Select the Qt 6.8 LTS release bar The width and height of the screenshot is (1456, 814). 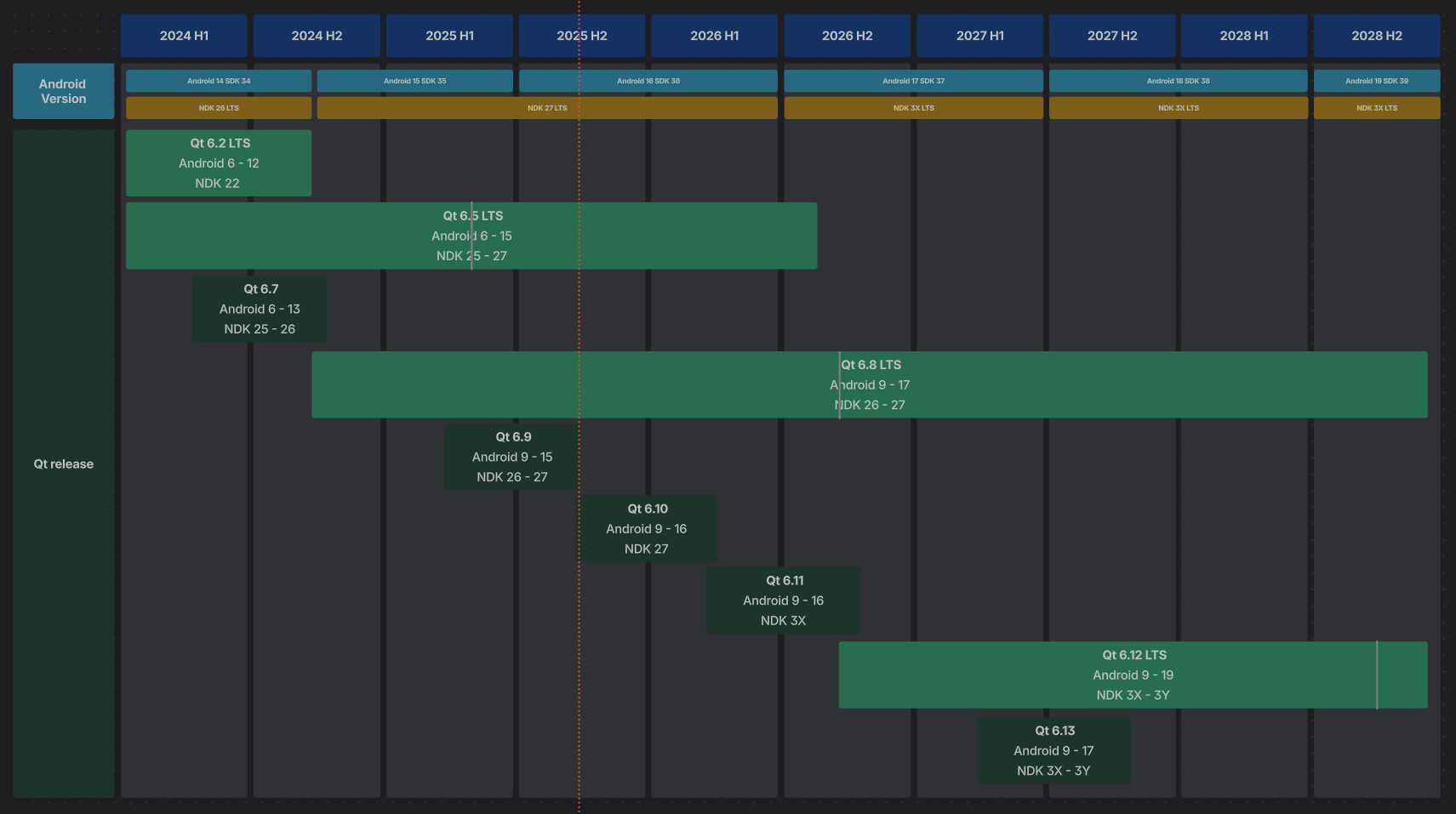tap(869, 384)
